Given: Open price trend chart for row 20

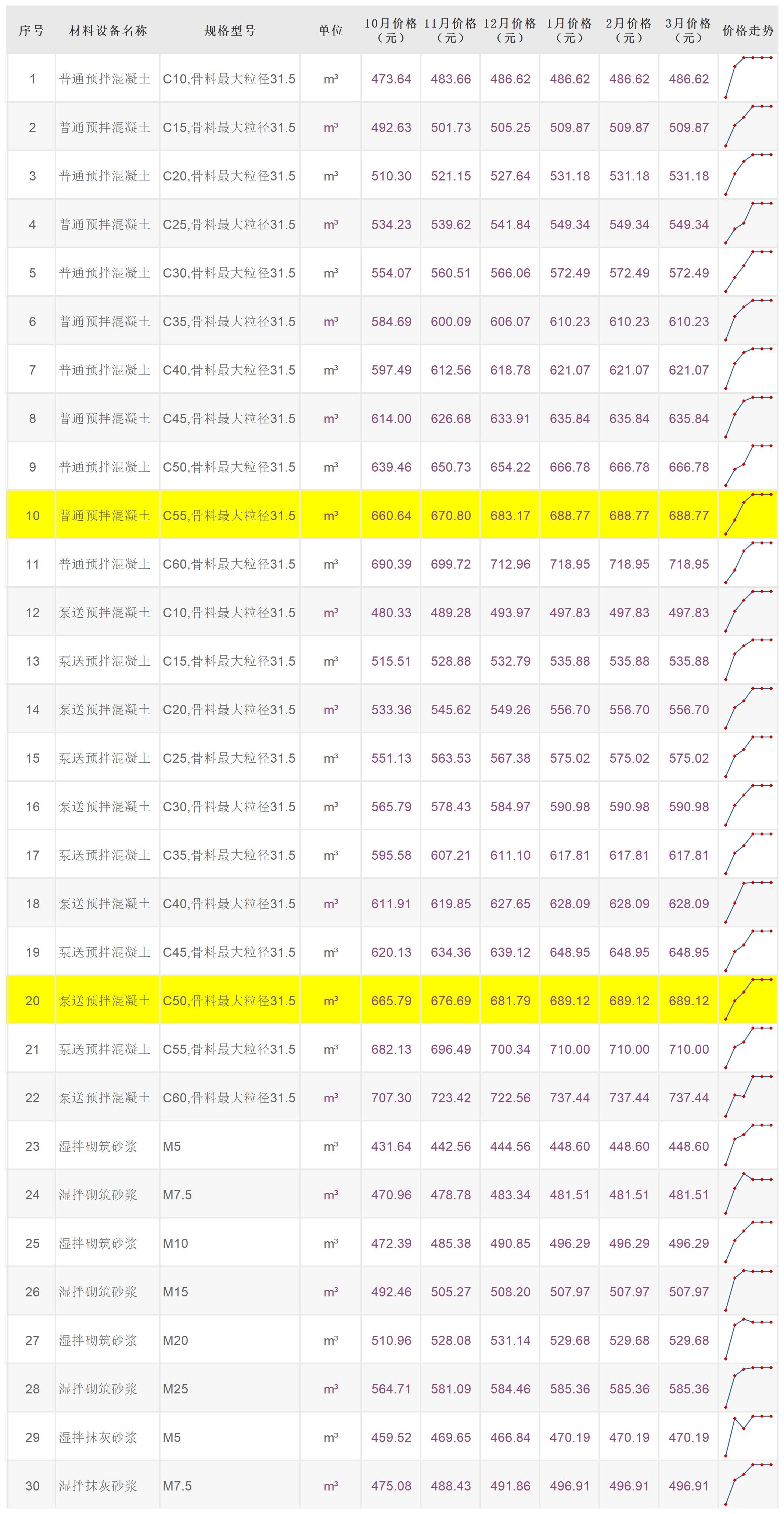Looking at the screenshot, I should [748, 1000].
